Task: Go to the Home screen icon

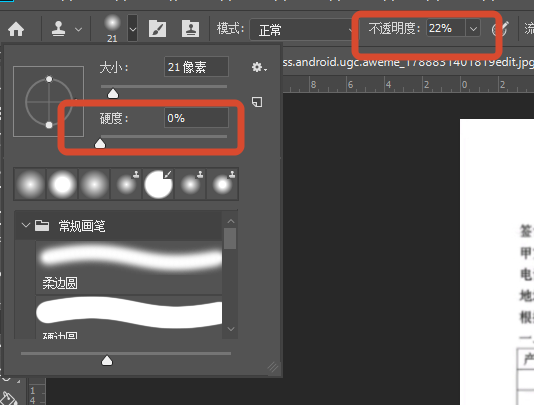Action: tap(16, 29)
